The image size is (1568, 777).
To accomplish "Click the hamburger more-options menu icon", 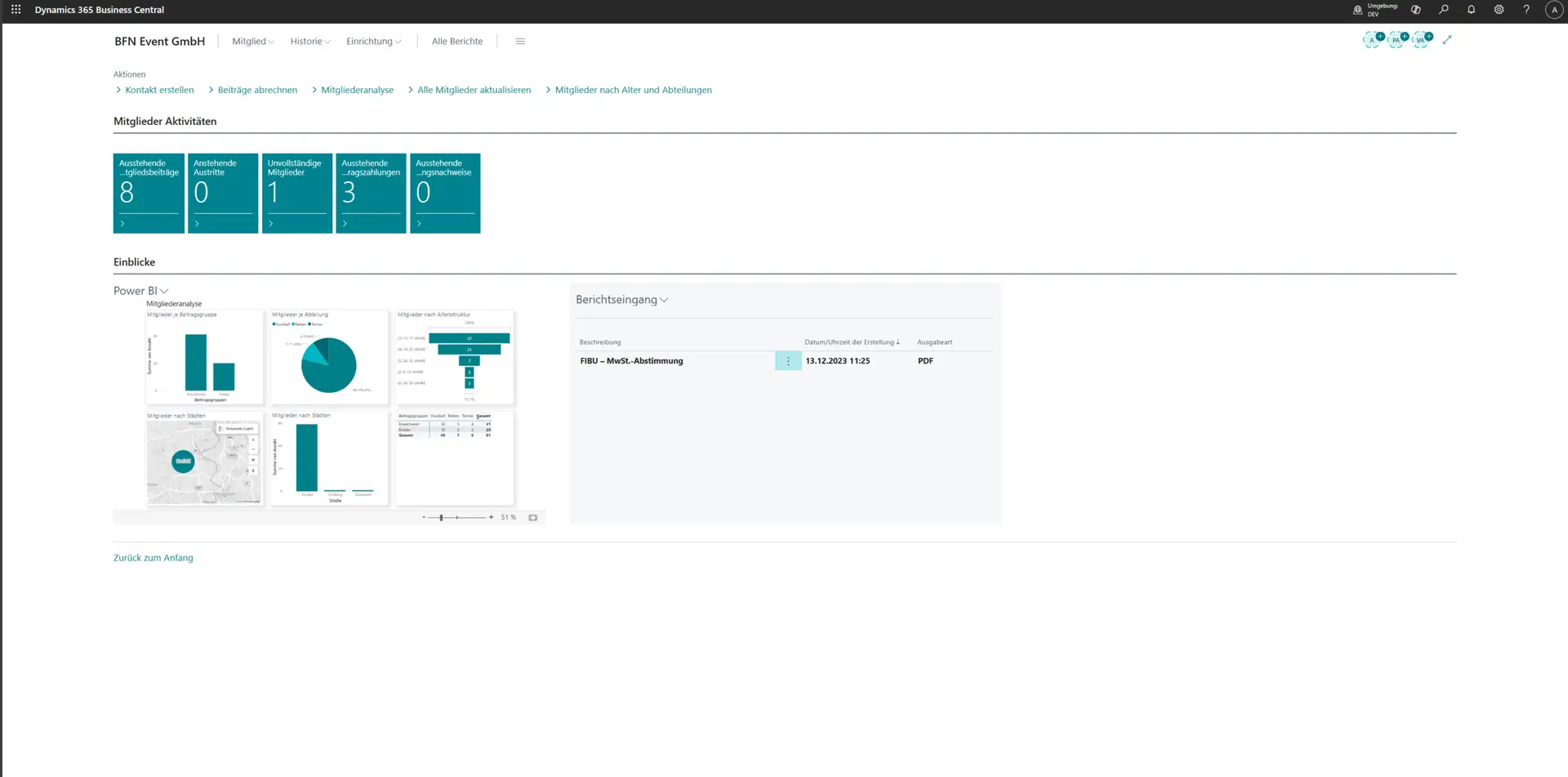I will click(x=520, y=42).
